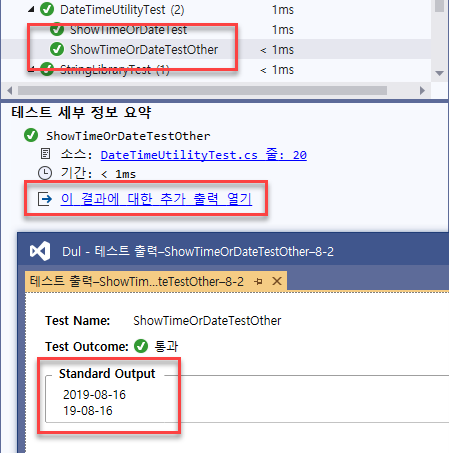Select the DateTimeUtilityTest (2) group row
Image resolution: width=449 pixels, height=453 pixels.
(216, 10)
